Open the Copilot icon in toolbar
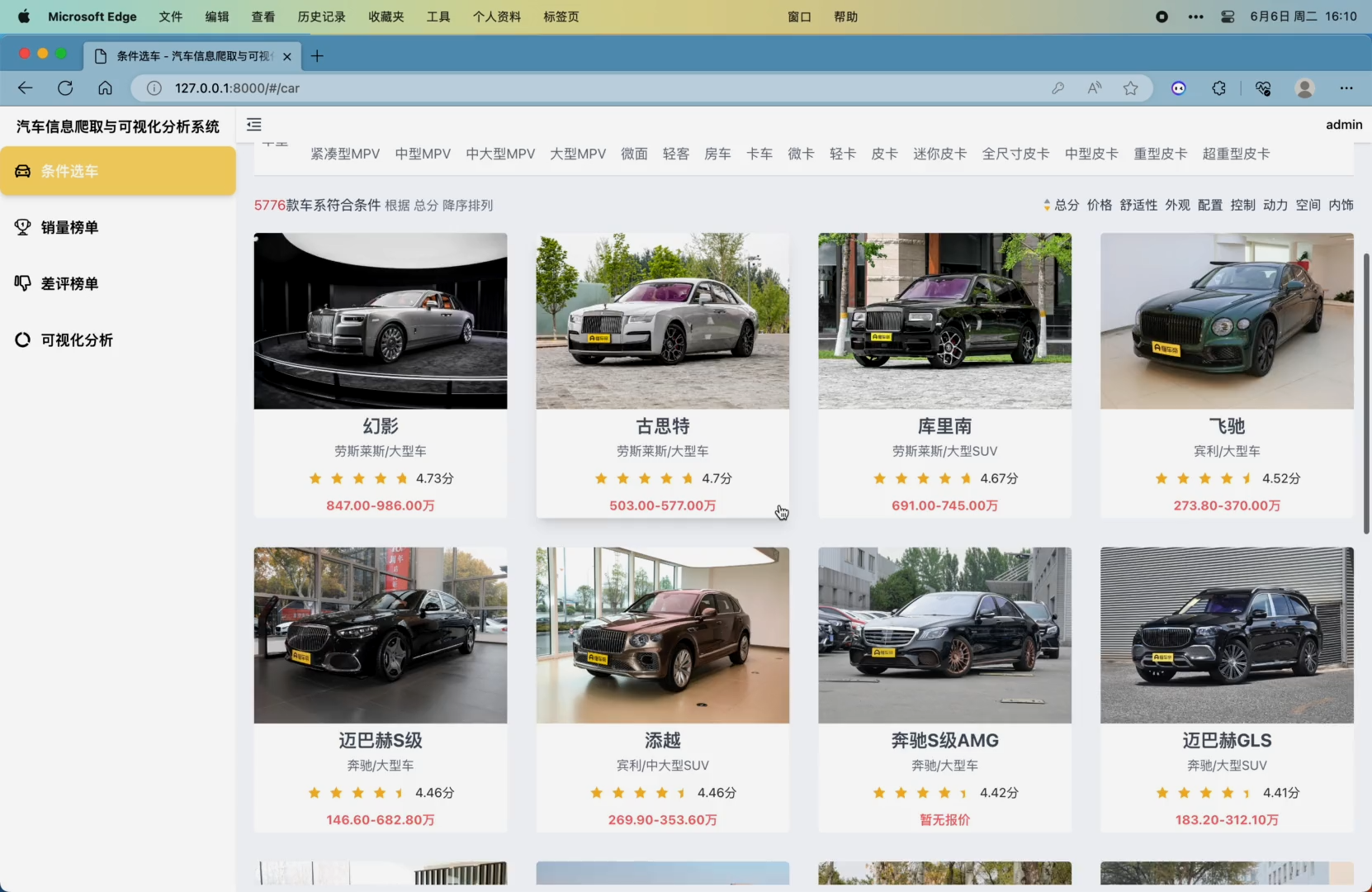 1179,88
